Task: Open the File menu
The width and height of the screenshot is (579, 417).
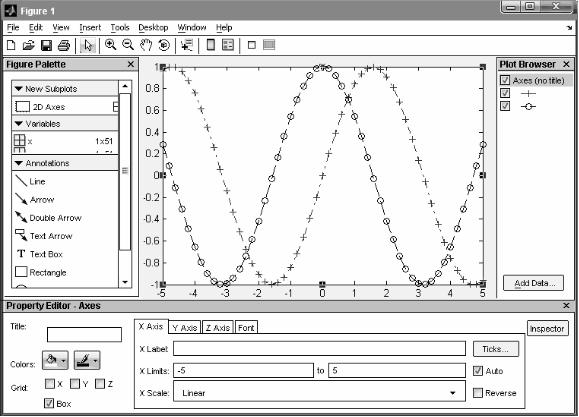Action: pyautogui.click(x=13, y=28)
